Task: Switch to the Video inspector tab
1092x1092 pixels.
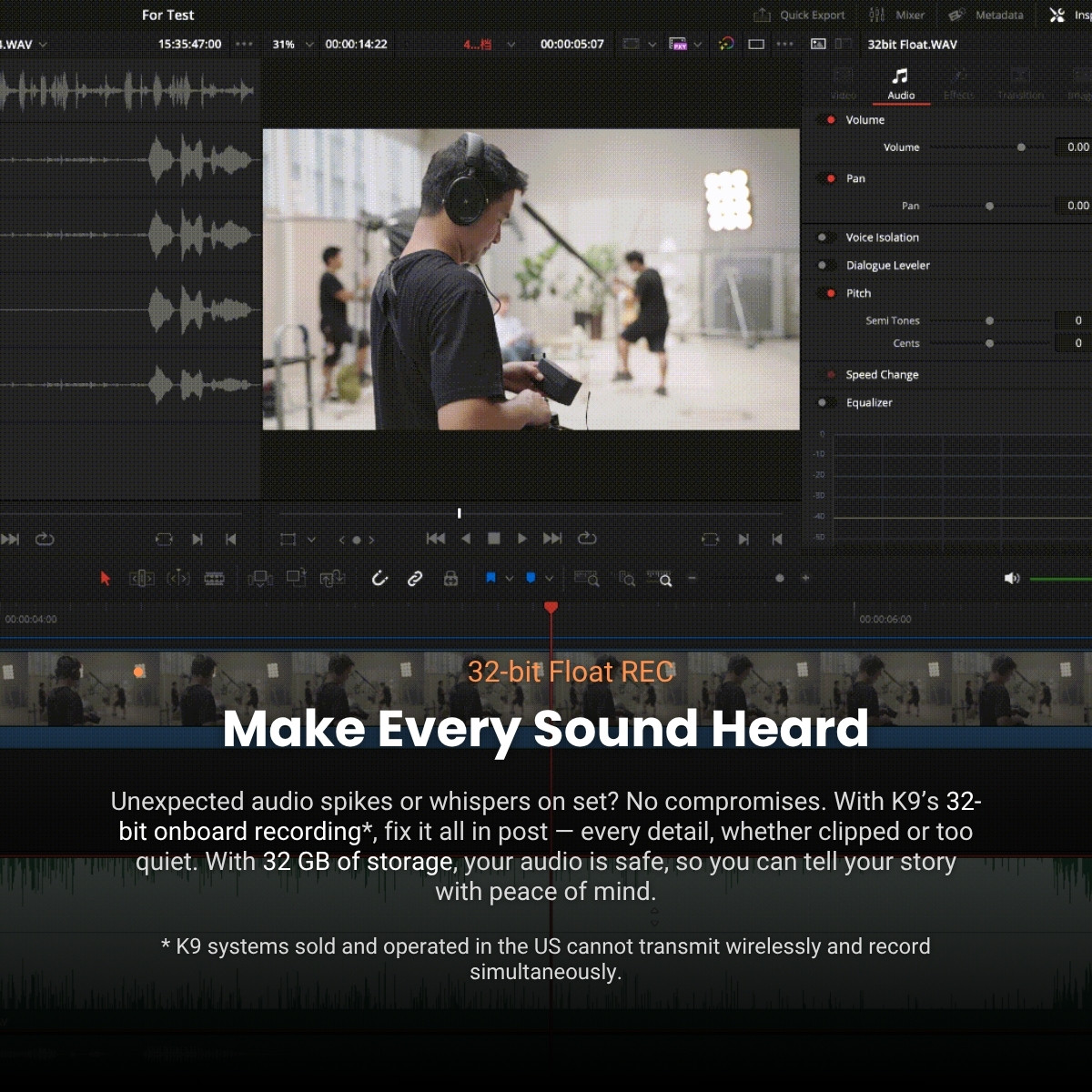Action: (x=844, y=85)
